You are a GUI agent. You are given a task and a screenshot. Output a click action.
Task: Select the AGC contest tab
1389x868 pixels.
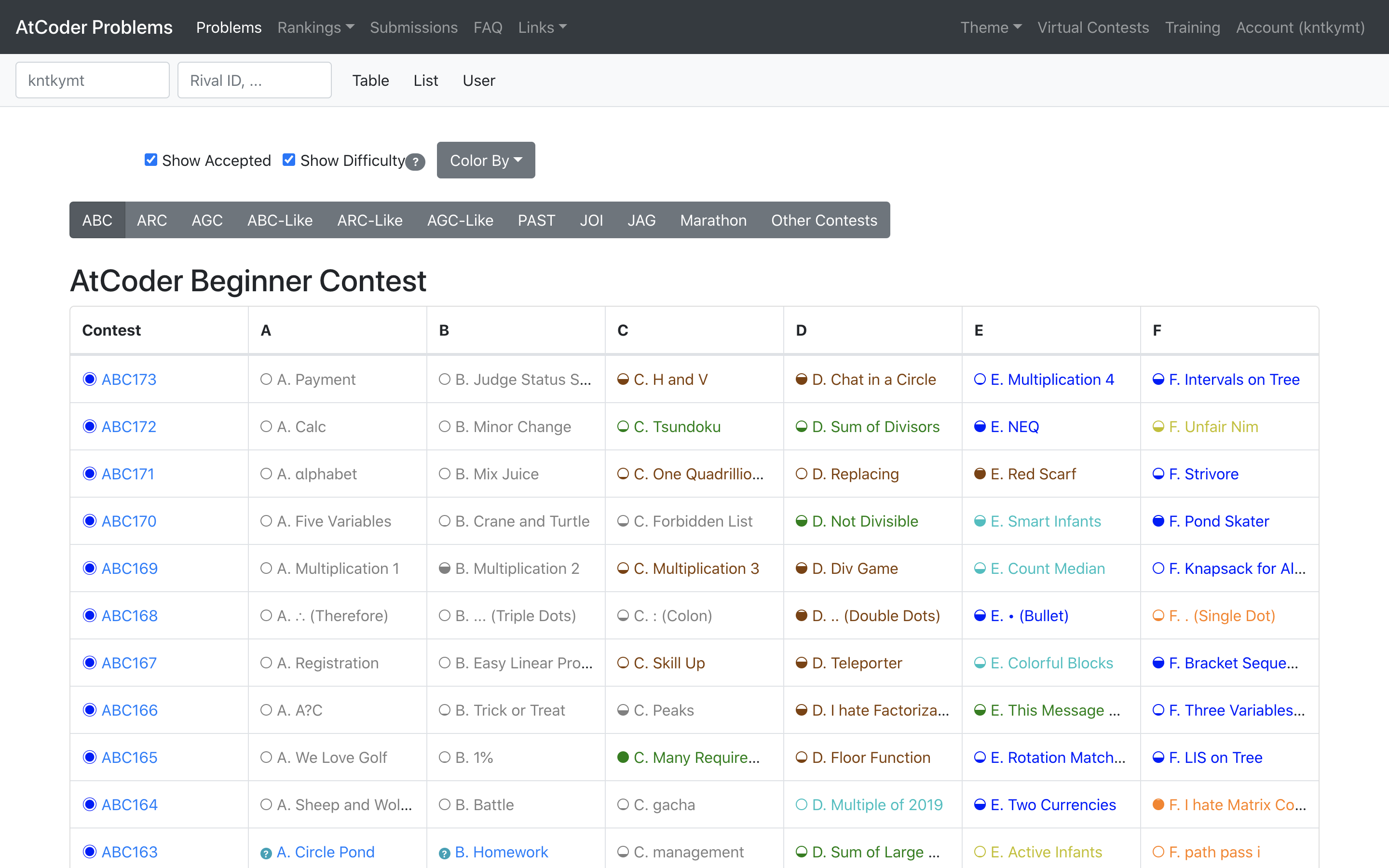click(206, 220)
